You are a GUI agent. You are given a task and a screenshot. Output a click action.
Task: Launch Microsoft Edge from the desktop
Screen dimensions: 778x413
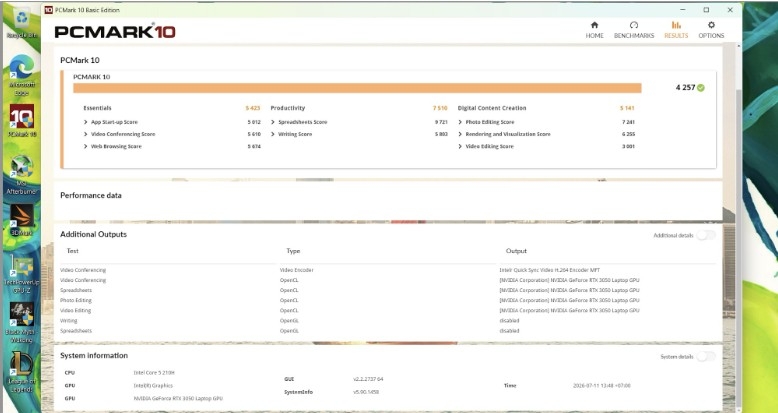[22, 74]
